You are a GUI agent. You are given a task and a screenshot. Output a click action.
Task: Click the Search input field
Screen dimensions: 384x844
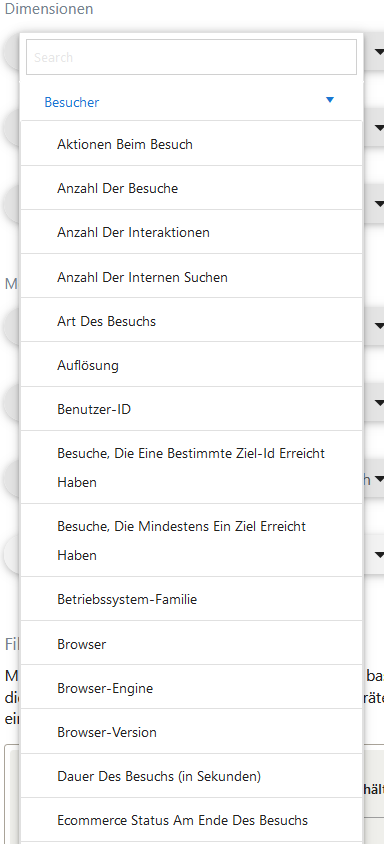point(191,57)
